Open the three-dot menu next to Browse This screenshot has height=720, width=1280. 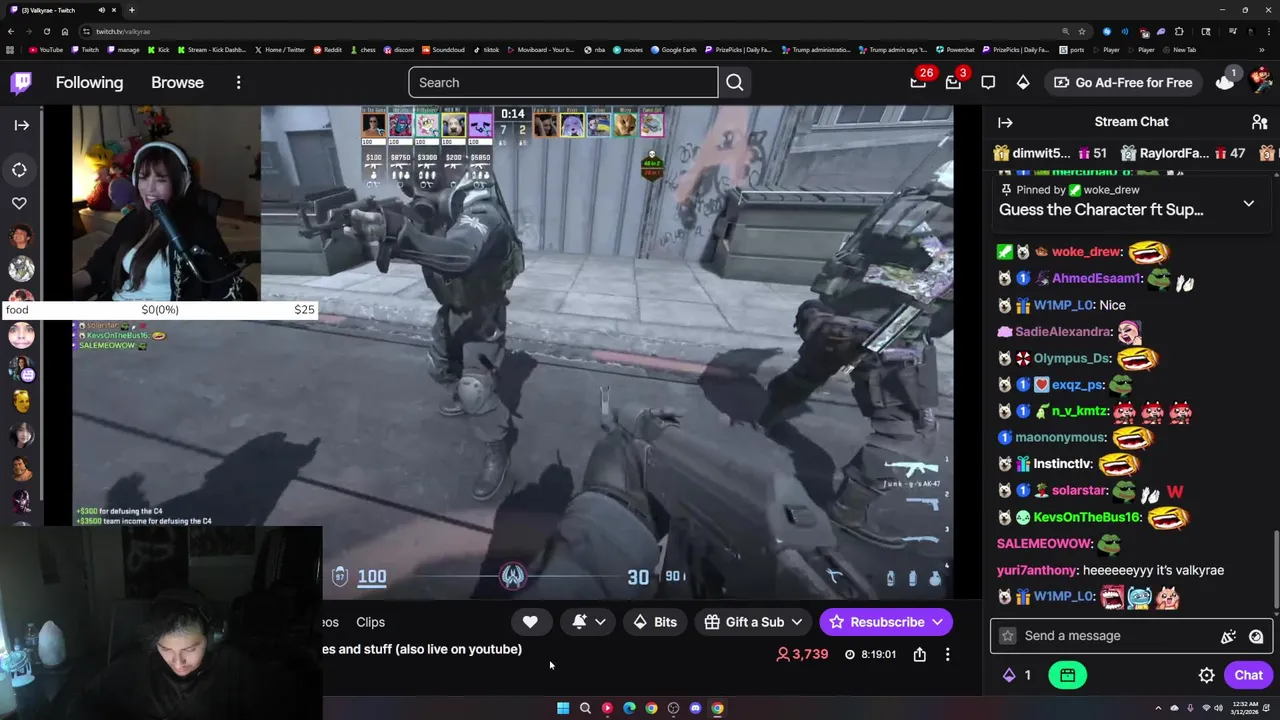pyautogui.click(x=238, y=82)
